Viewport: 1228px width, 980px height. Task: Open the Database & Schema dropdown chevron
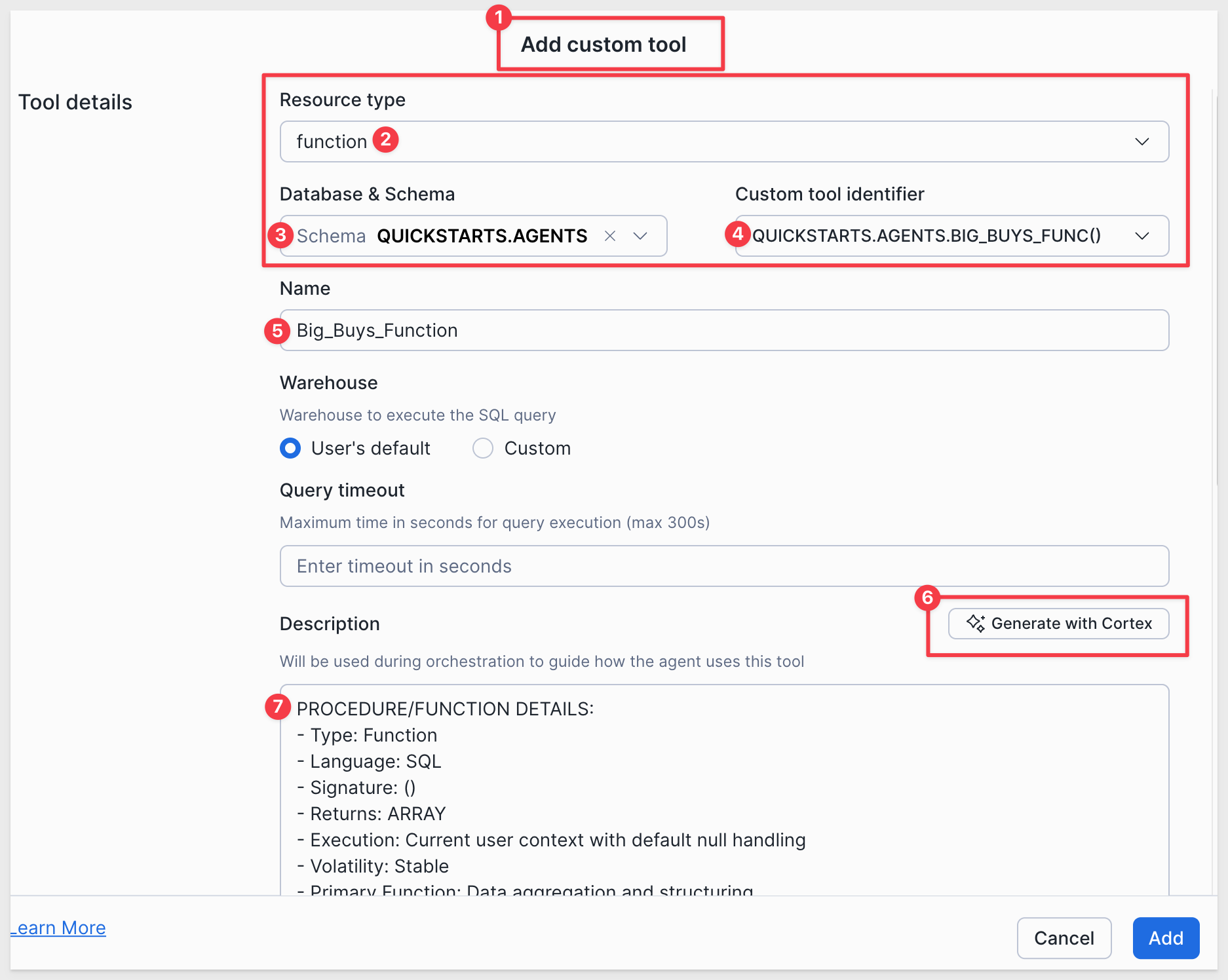[640, 236]
